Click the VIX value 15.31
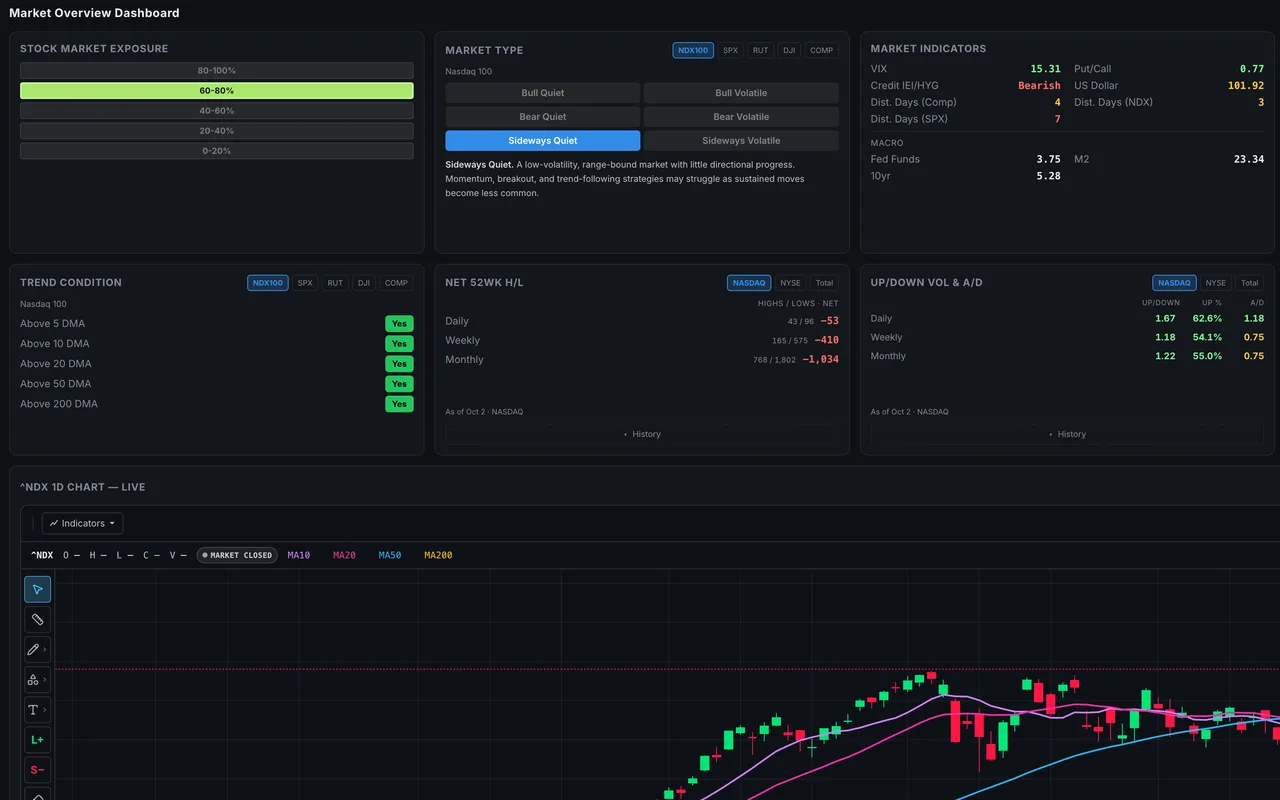 (1045, 69)
